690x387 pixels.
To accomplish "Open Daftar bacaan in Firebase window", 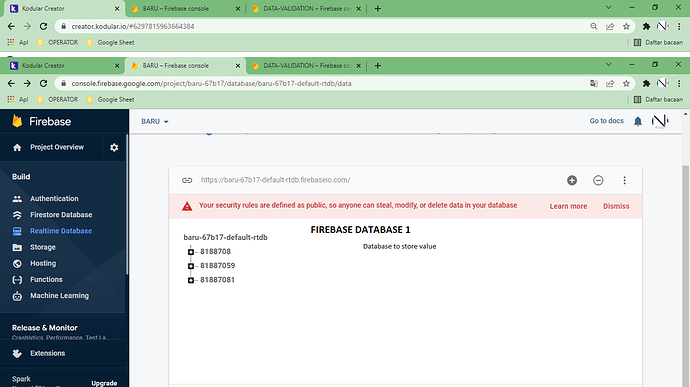I will click(658, 100).
